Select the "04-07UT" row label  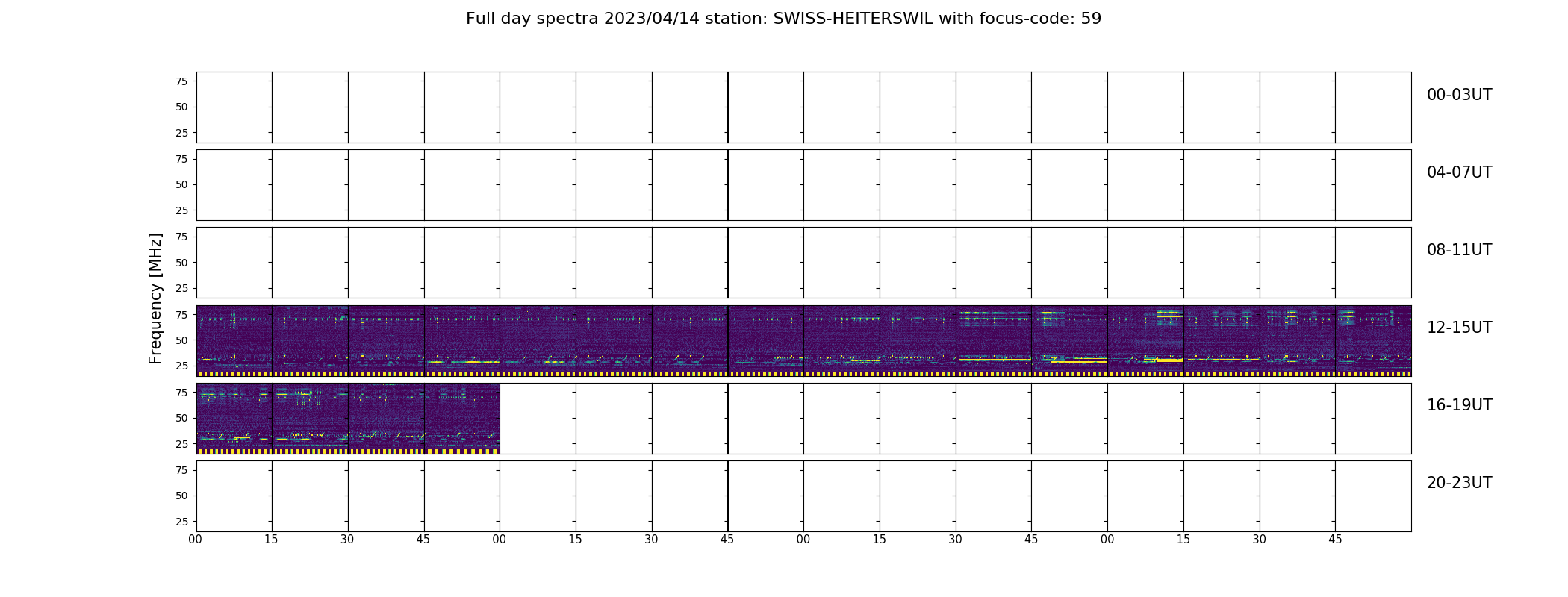pos(1459,172)
